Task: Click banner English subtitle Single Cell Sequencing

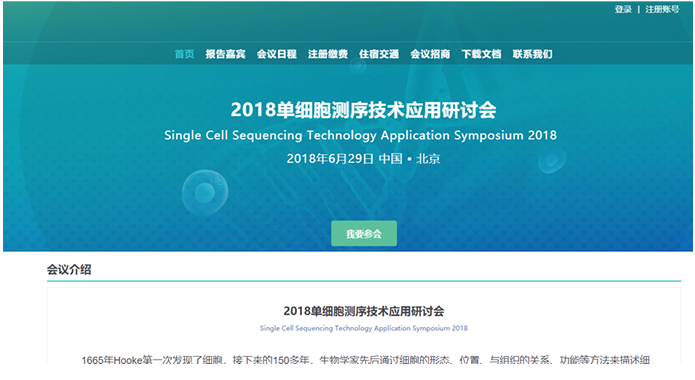Action: (x=360, y=135)
